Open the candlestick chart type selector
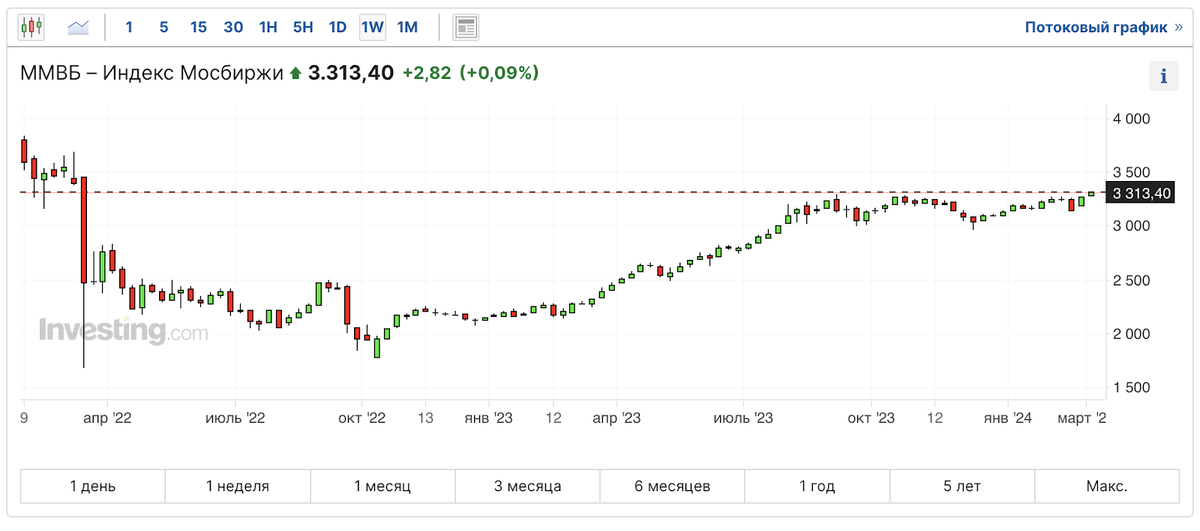The image size is (1200, 531). tap(32, 27)
